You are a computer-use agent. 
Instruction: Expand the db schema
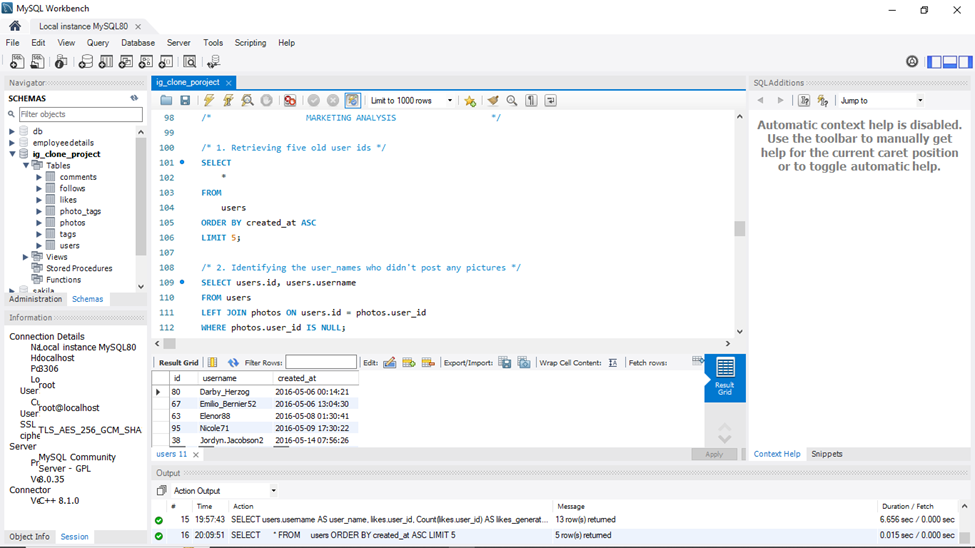pyautogui.click(x=12, y=131)
